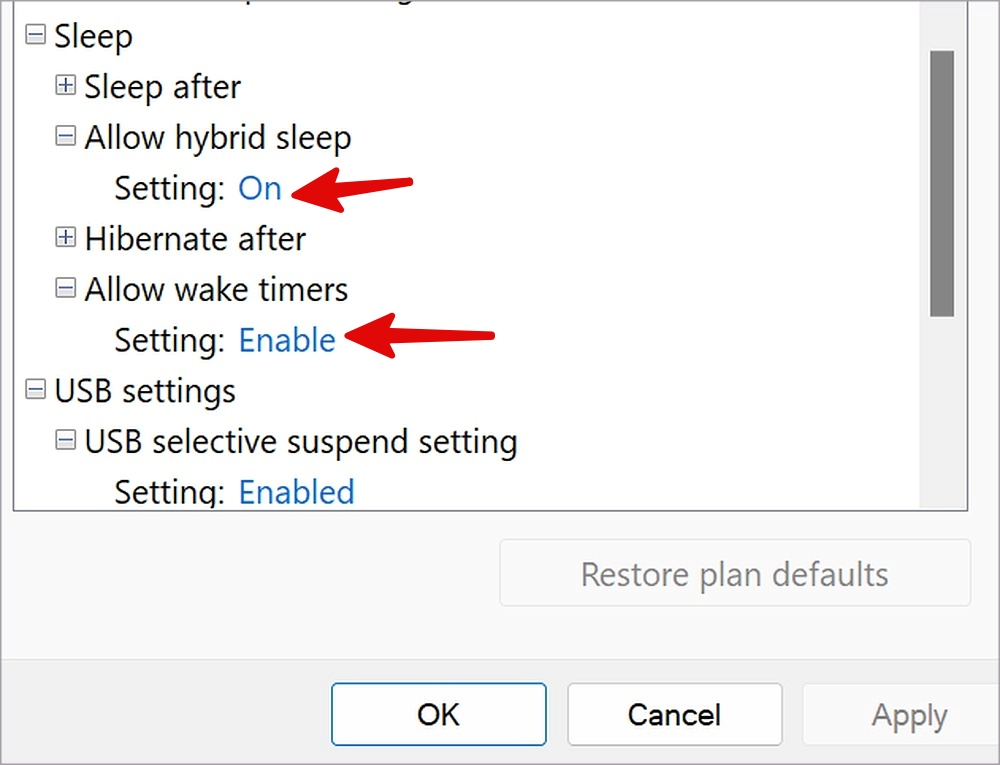The image size is (1000, 765).
Task: Select the Hibernate after label
Action: click(195, 239)
